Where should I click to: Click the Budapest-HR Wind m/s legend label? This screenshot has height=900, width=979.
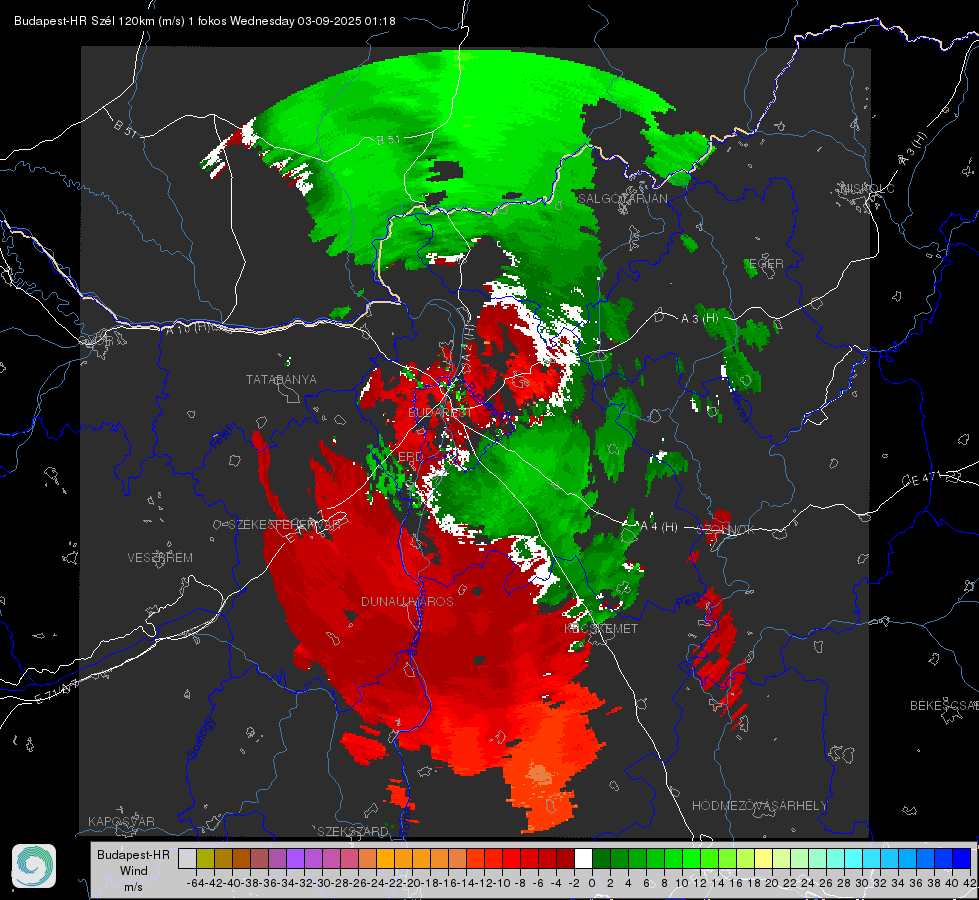[134, 871]
